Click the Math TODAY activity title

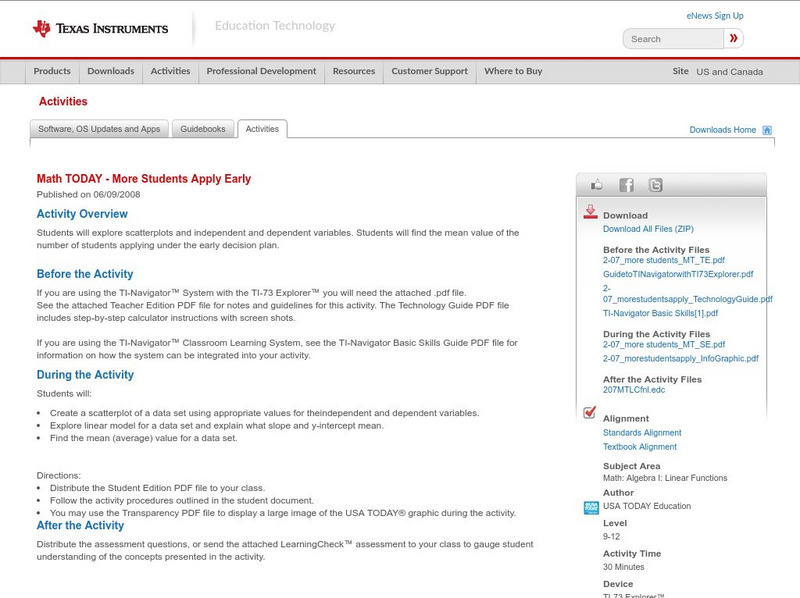[x=144, y=179]
